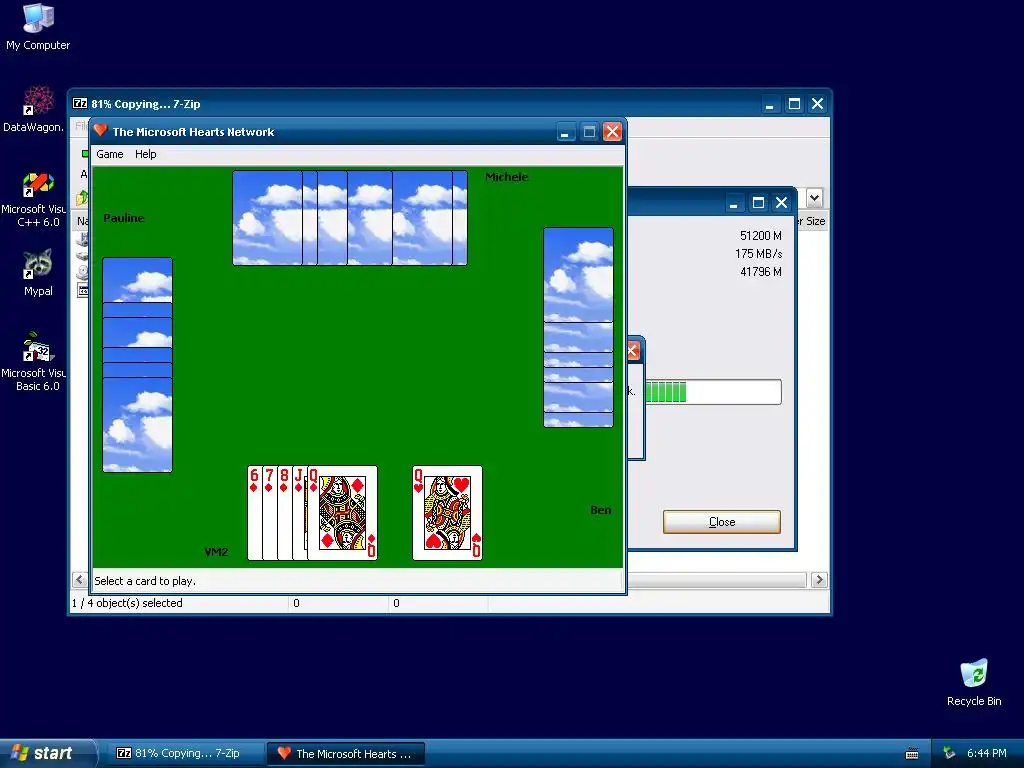Click Michele's leftmost card back
1024x768 pixels.
pyautogui.click(x=267, y=218)
